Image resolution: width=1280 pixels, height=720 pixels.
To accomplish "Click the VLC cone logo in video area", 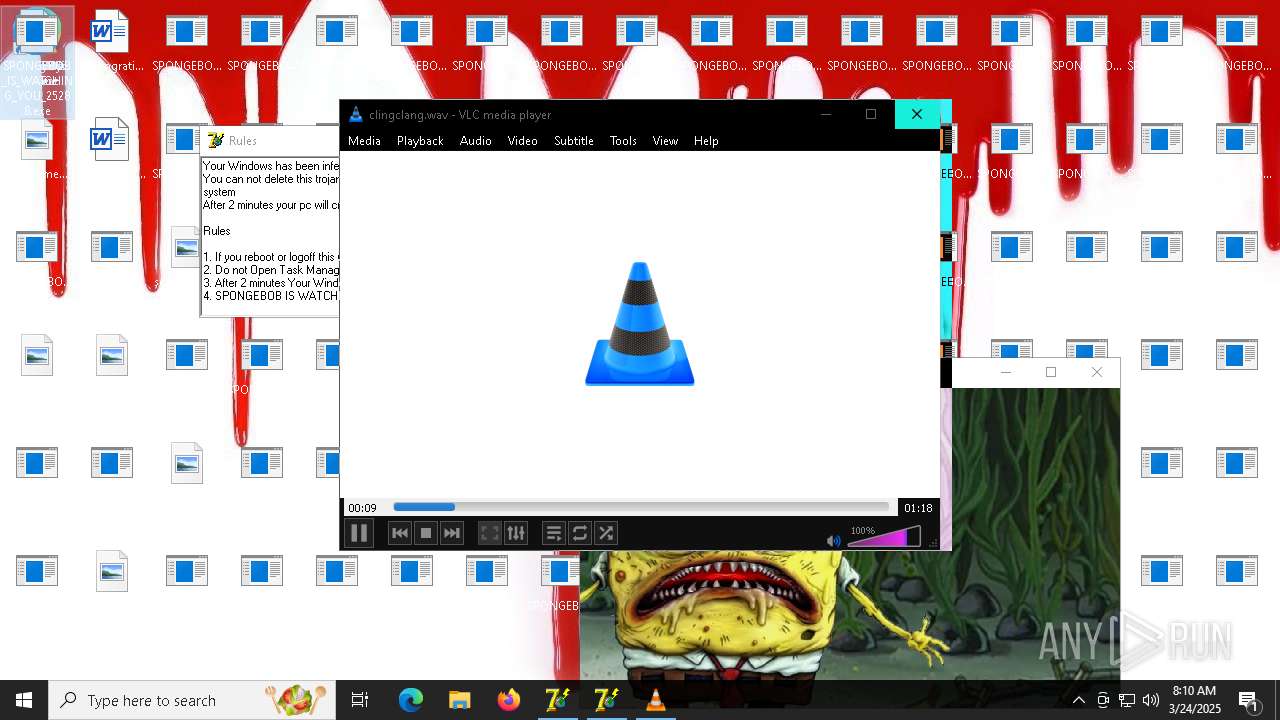I will pyautogui.click(x=640, y=324).
